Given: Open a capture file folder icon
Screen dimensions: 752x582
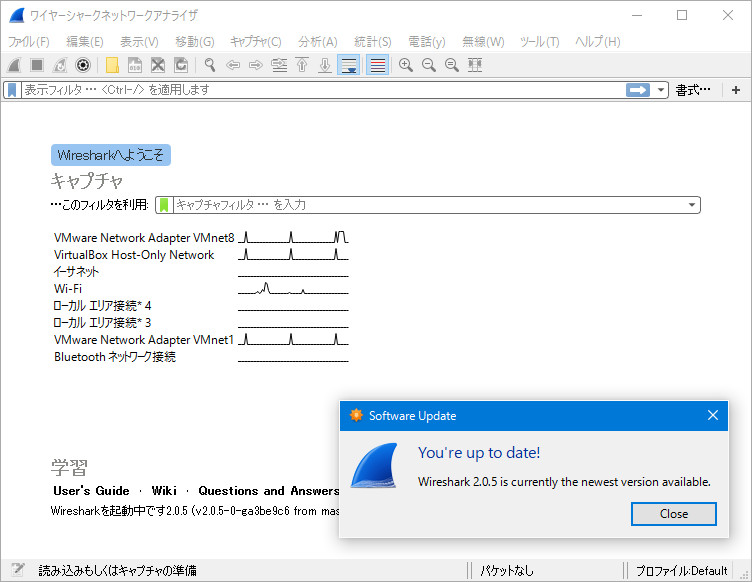Looking at the screenshot, I should 112,65.
